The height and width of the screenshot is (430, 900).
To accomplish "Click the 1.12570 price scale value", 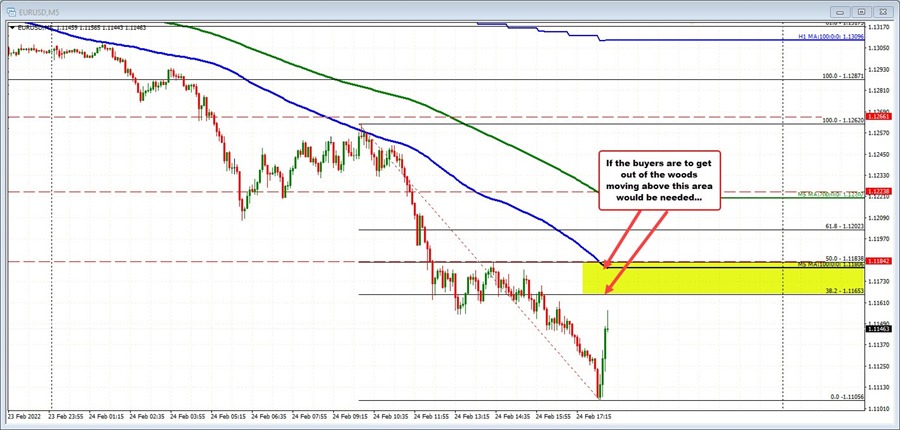I will [879, 133].
